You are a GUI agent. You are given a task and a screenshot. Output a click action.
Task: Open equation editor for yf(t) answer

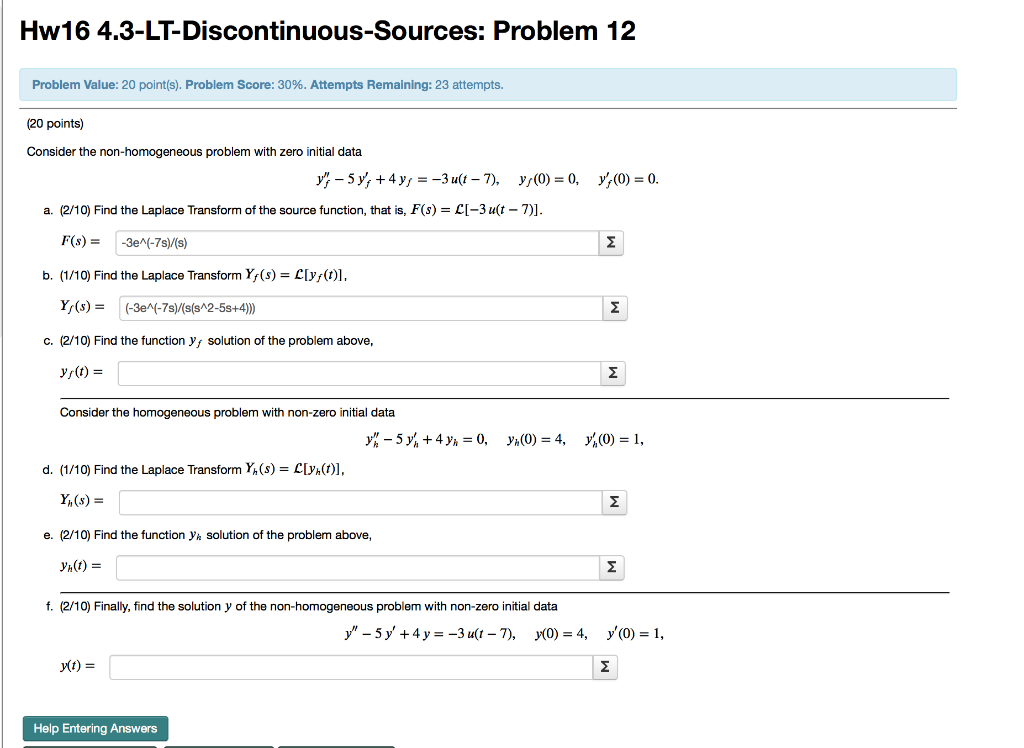612,372
